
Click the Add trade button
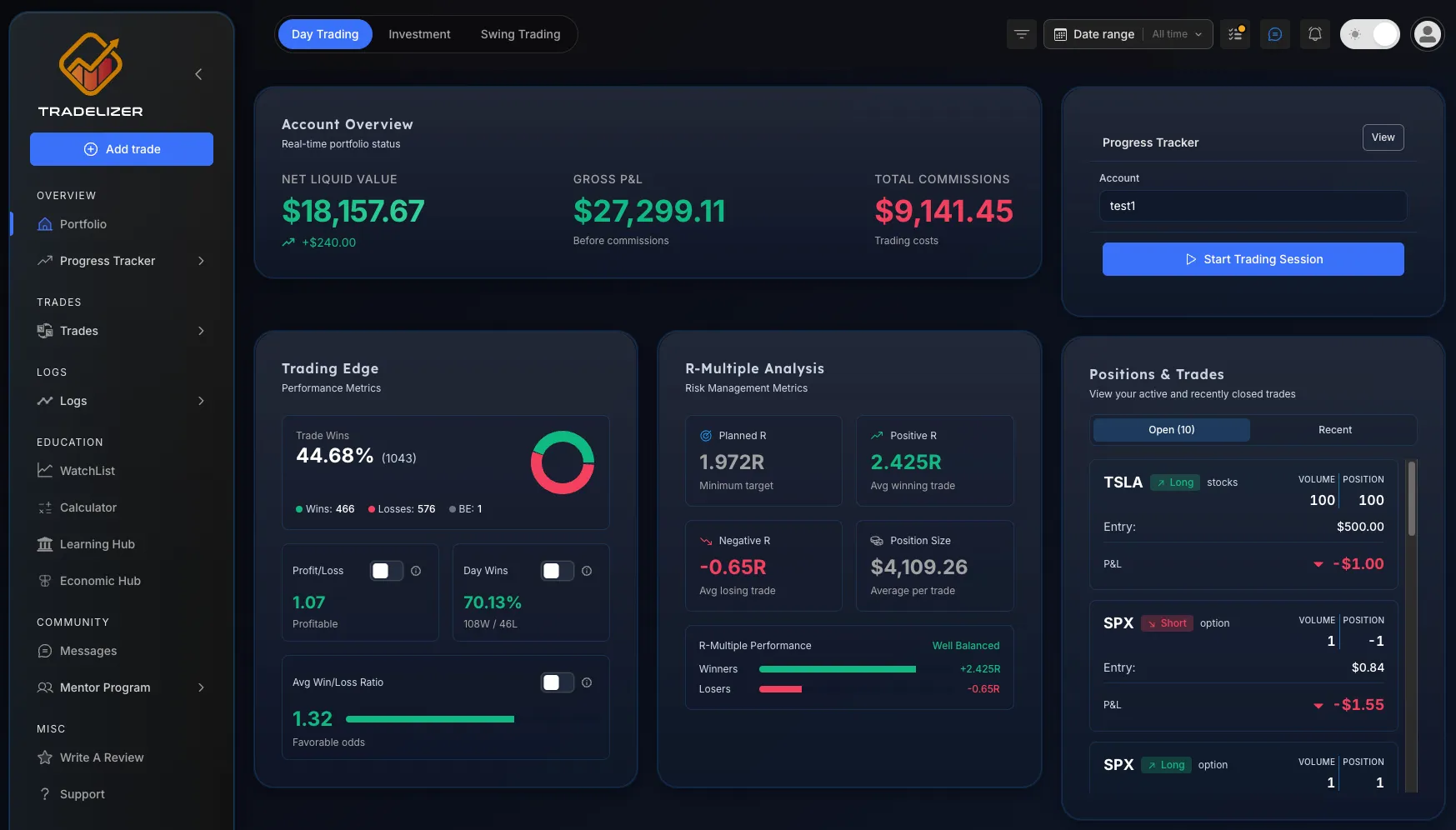point(122,149)
